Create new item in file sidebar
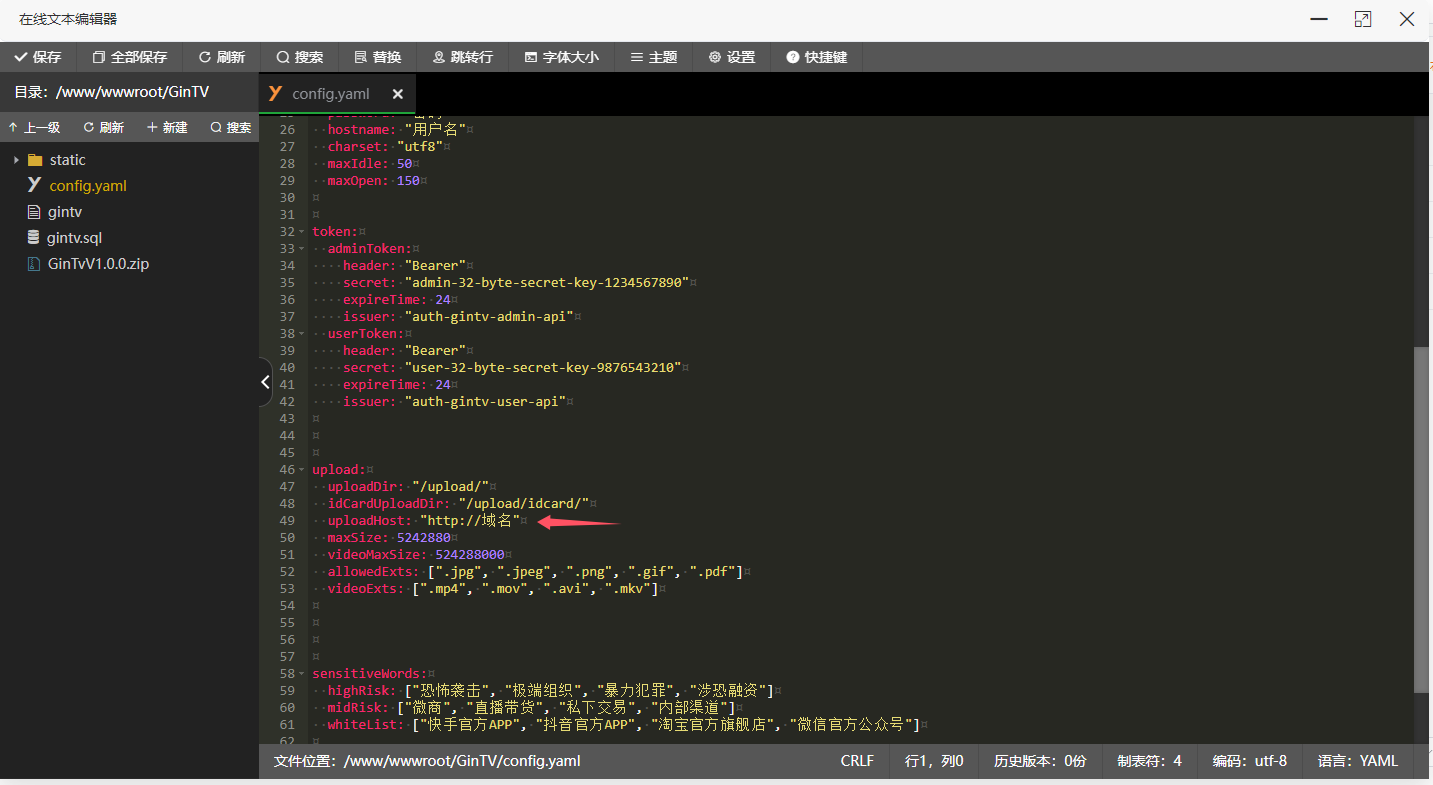Viewport: 1433px width, 785px height. pyautogui.click(x=167, y=127)
